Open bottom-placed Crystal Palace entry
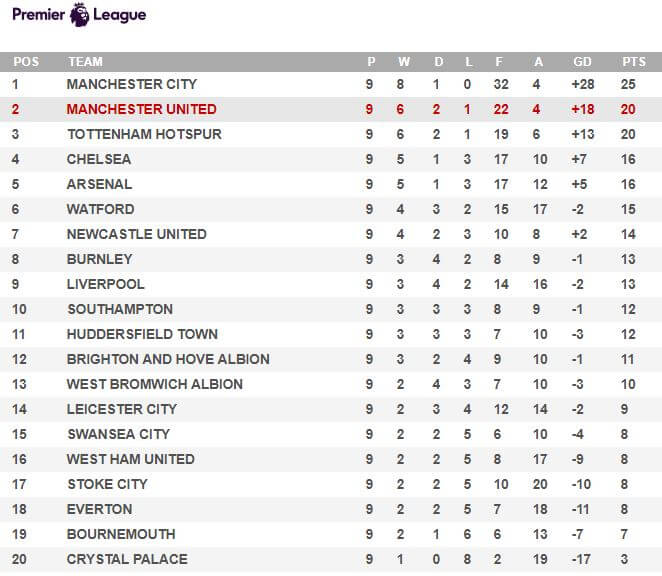Screen dimensions: 662x576 coord(127,559)
